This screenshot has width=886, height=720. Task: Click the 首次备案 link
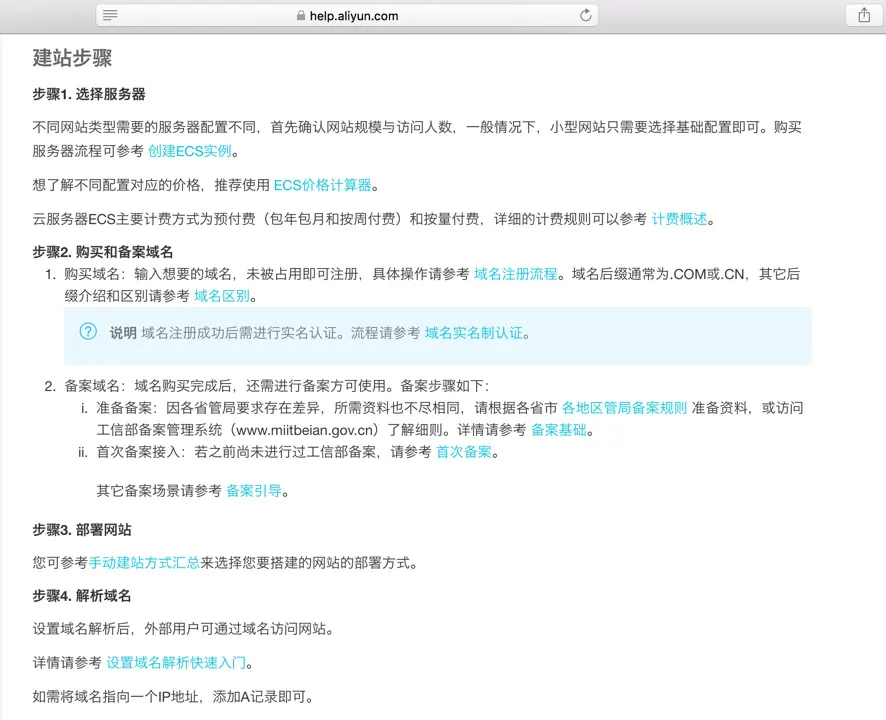(464, 452)
